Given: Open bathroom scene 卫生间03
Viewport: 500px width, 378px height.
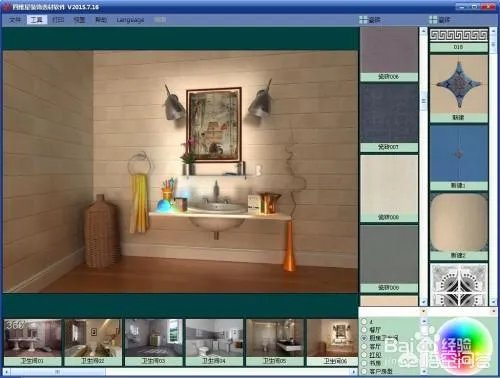Looking at the screenshot, I should point(154,342).
